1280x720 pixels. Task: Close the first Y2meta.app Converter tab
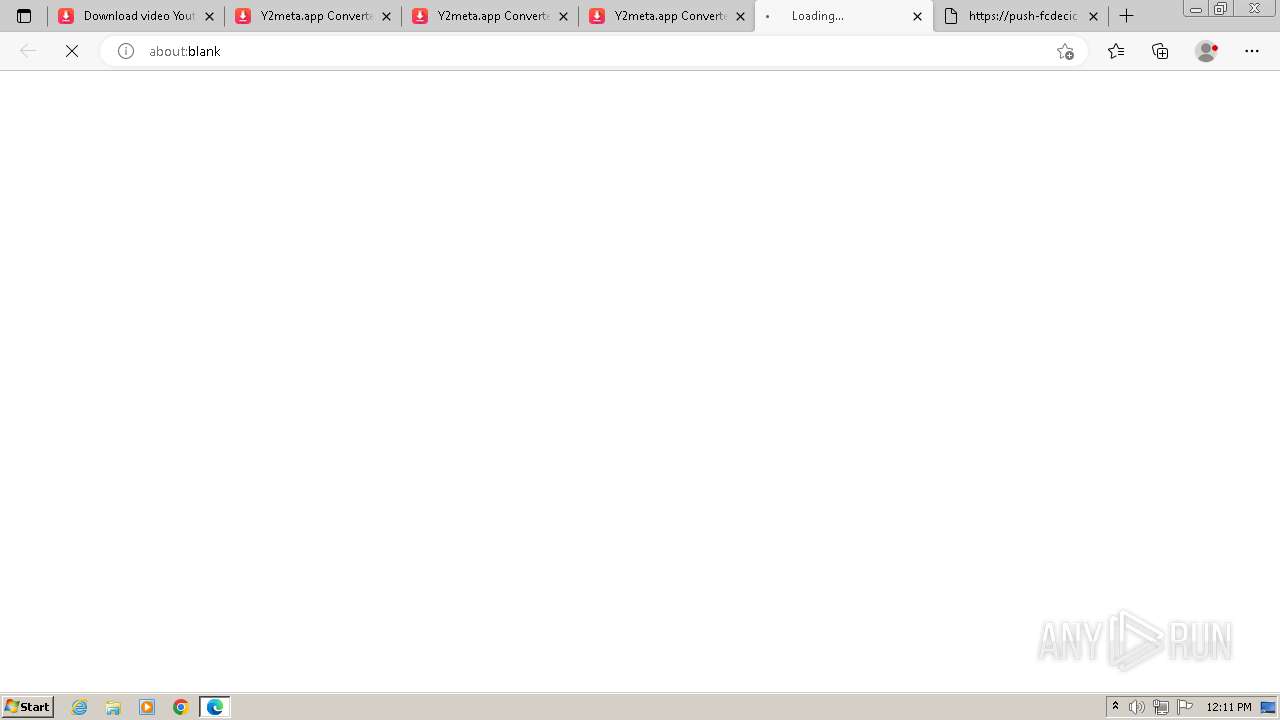point(386,16)
